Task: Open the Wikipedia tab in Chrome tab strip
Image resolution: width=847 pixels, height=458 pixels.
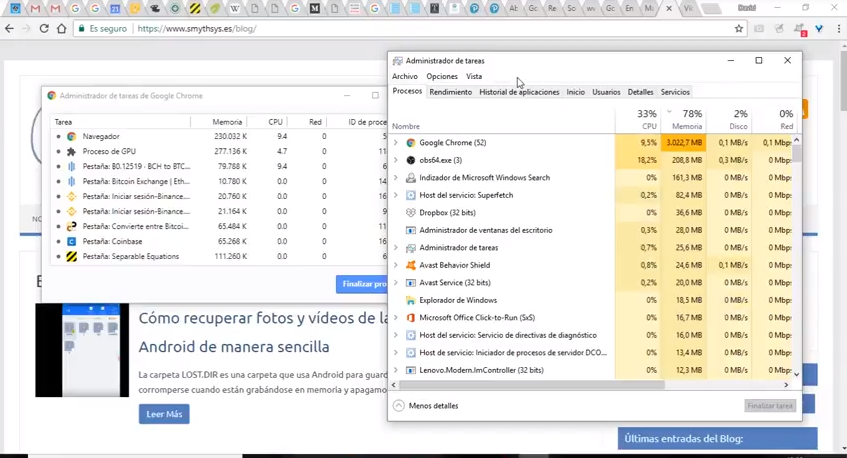Action: (234, 9)
